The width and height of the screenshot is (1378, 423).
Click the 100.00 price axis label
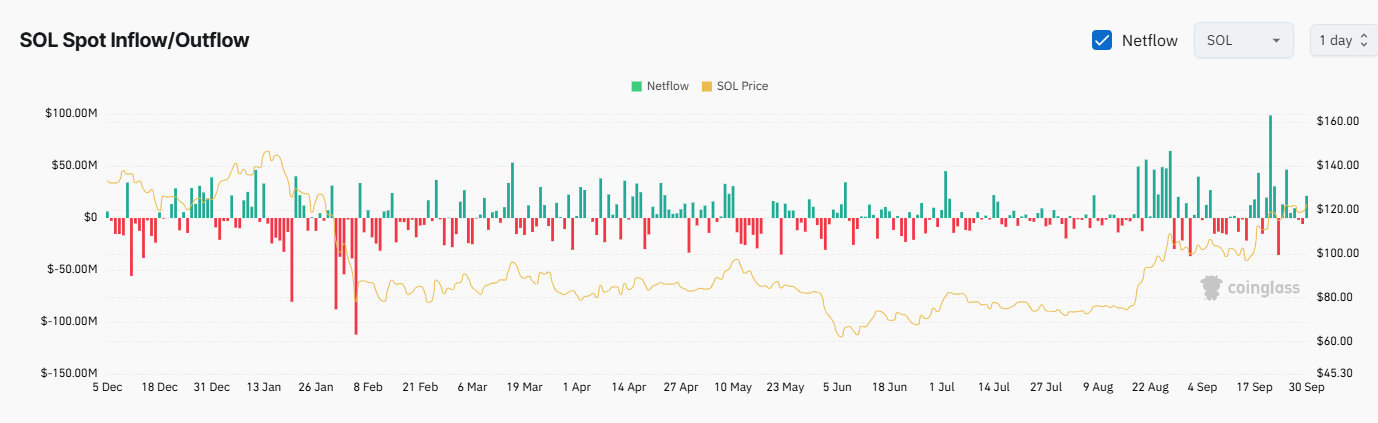coord(1338,253)
